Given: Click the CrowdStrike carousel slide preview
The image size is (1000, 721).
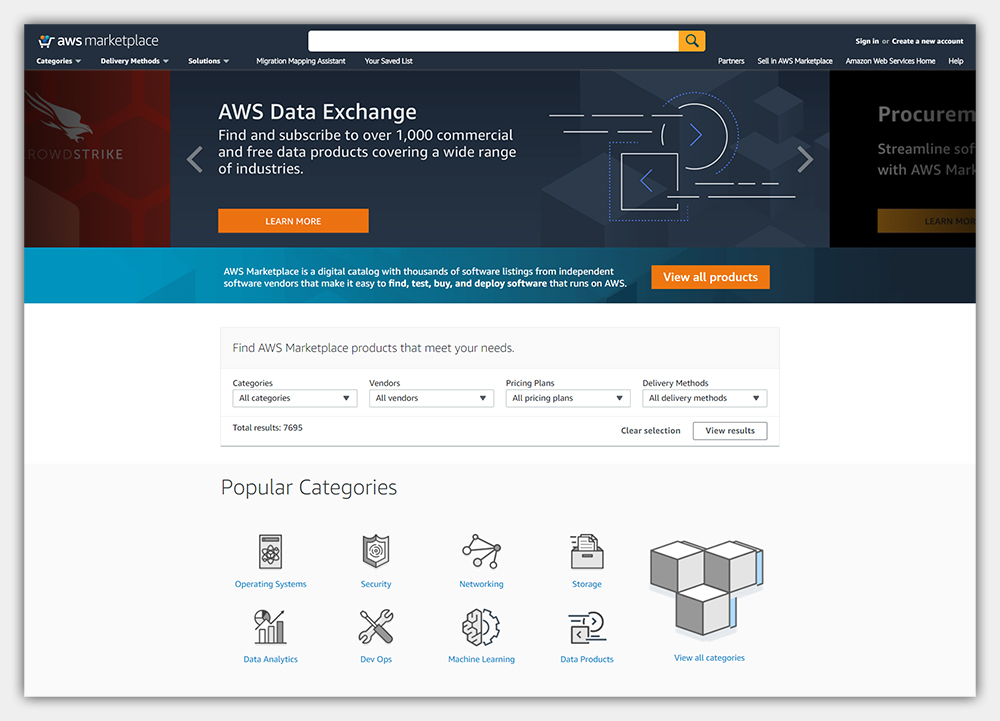Looking at the screenshot, I should pyautogui.click(x=98, y=159).
